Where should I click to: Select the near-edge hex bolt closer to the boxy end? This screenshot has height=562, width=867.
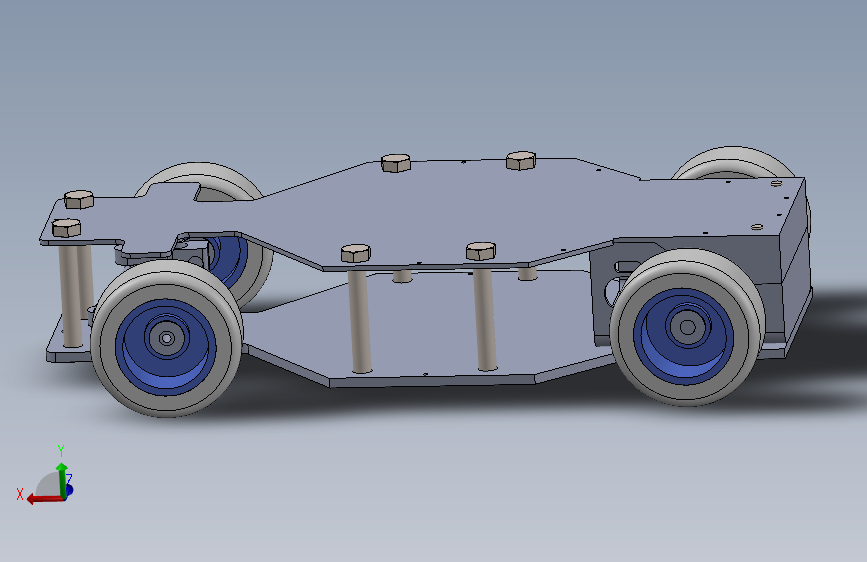point(480,251)
